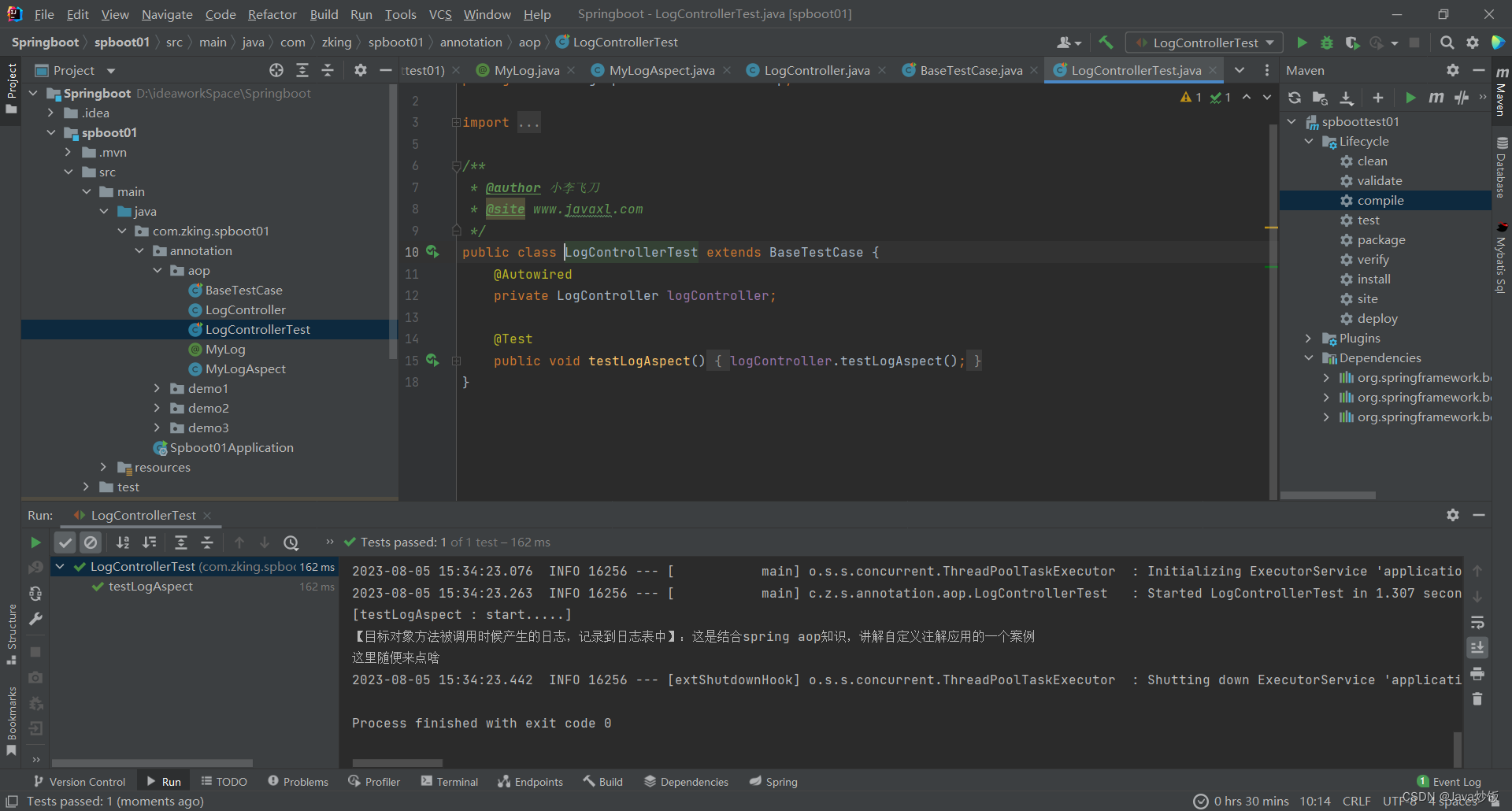Toggle Maven offline mode
1512x811 pixels.
click(x=1462, y=98)
